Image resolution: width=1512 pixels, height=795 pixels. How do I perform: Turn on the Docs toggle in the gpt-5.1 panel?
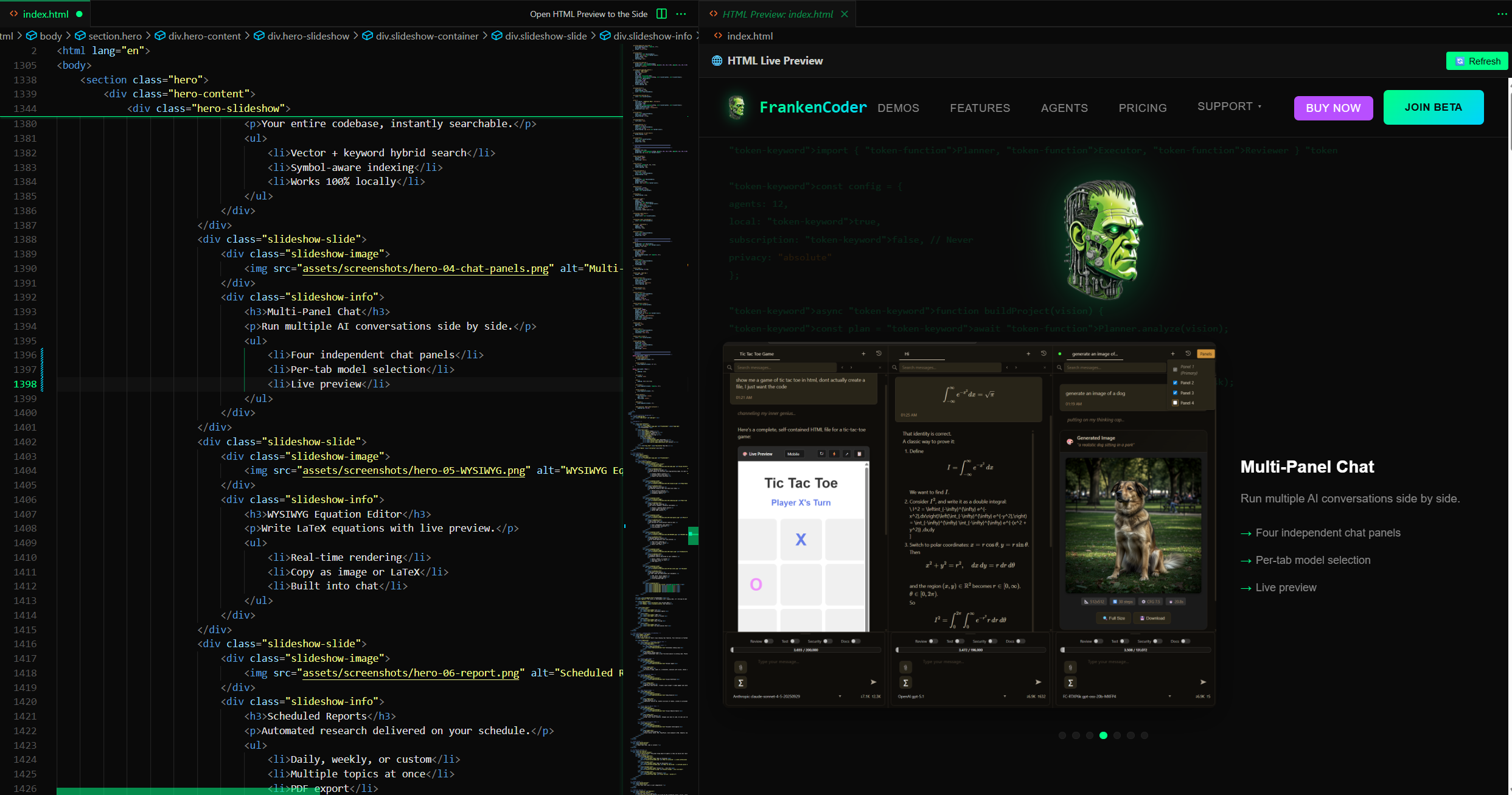pyautogui.click(x=1020, y=641)
